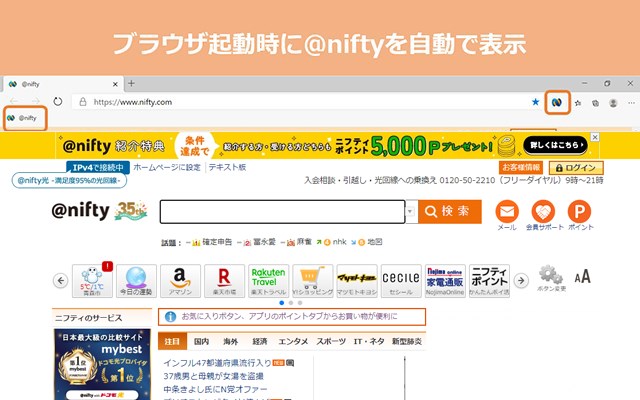Change text size with AA icon
The height and width of the screenshot is (400, 640).
(582, 277)
